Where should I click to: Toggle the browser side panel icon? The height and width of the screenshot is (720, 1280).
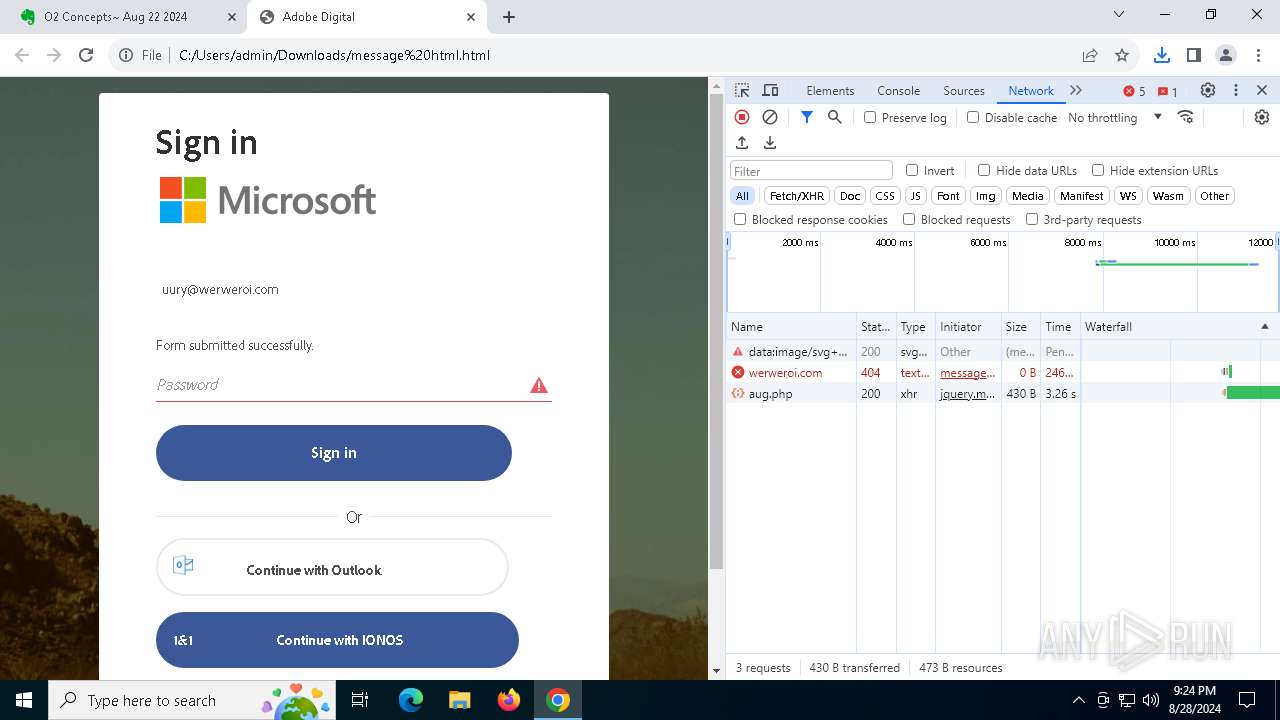pos(1193,55)
